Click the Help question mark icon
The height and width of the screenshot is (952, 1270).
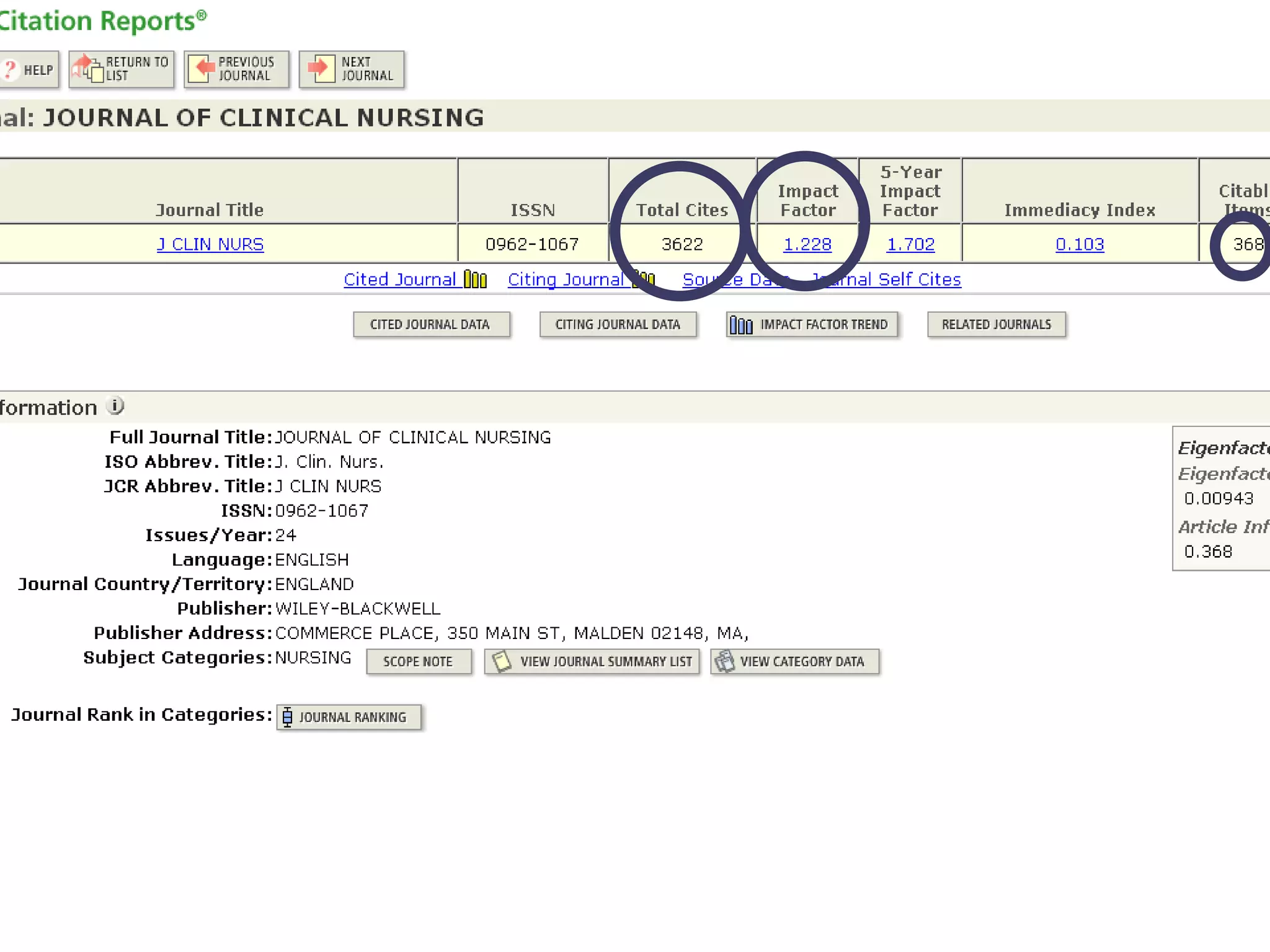click(10, 69)
